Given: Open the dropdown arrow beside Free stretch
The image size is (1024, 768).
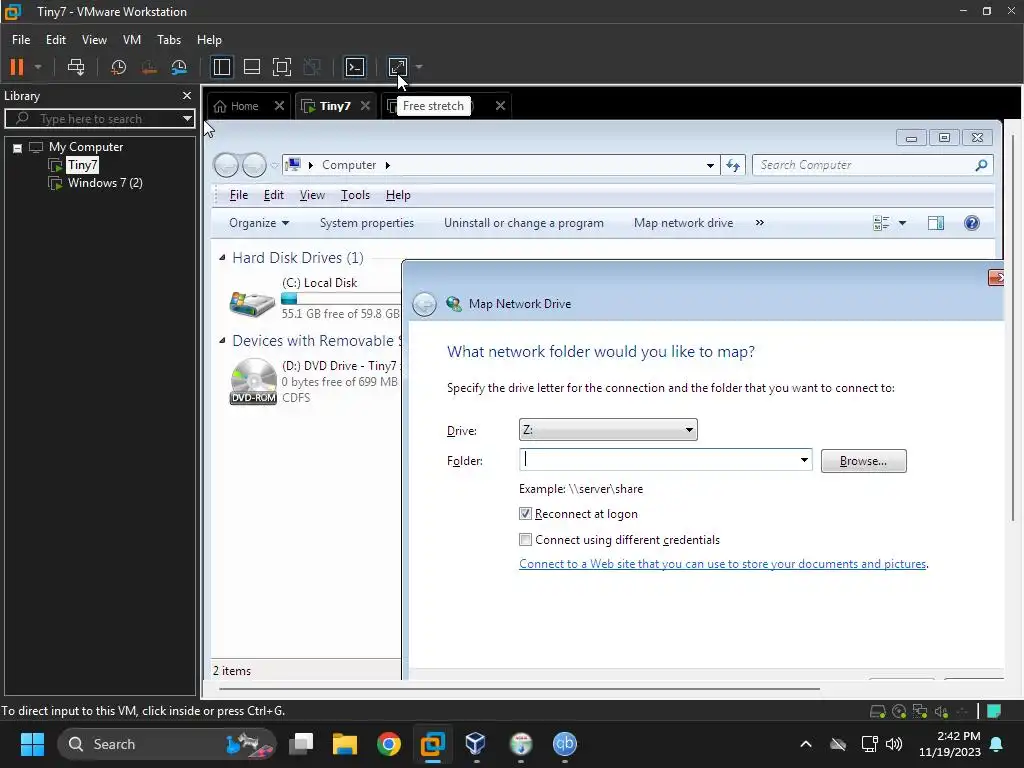Looking at the screenshot, I should 419,67.
